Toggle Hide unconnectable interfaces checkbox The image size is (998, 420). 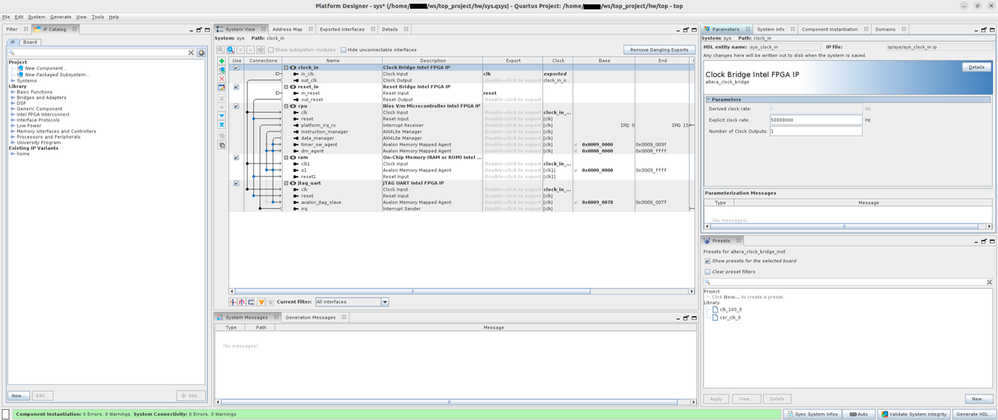coord(344,49)
